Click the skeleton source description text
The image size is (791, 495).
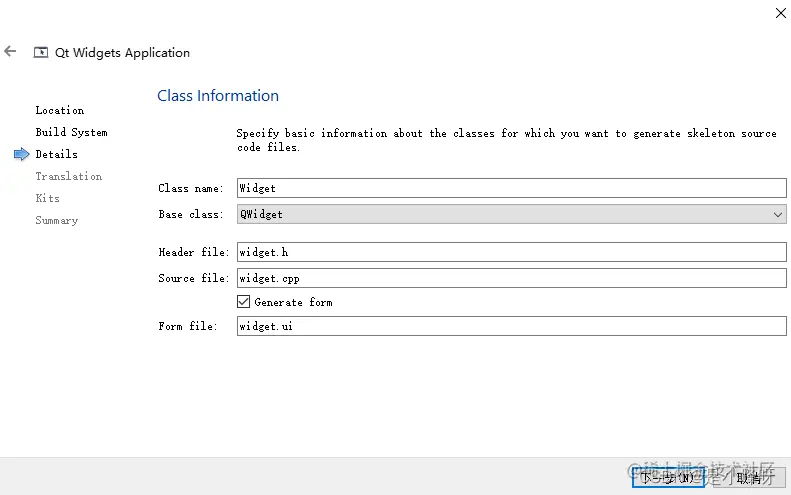[506, 140]
